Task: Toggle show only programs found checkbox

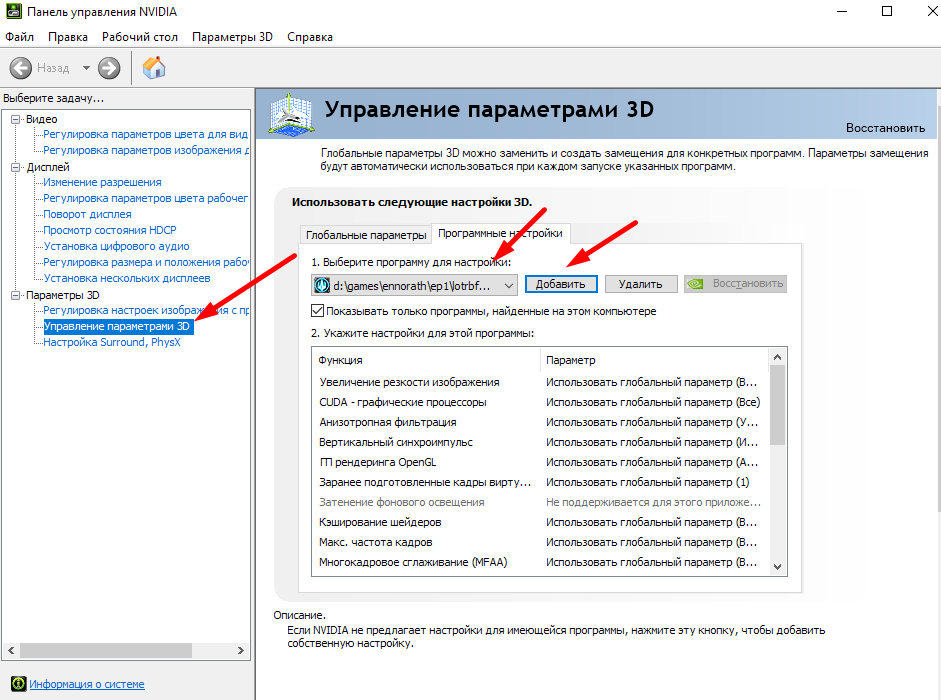Action: point(317,311)
